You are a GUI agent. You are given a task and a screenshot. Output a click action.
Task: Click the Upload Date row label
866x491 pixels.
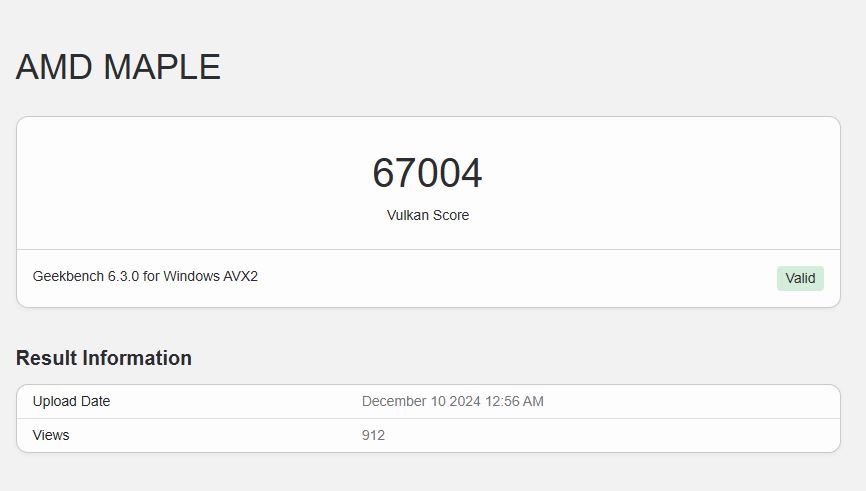71,401
